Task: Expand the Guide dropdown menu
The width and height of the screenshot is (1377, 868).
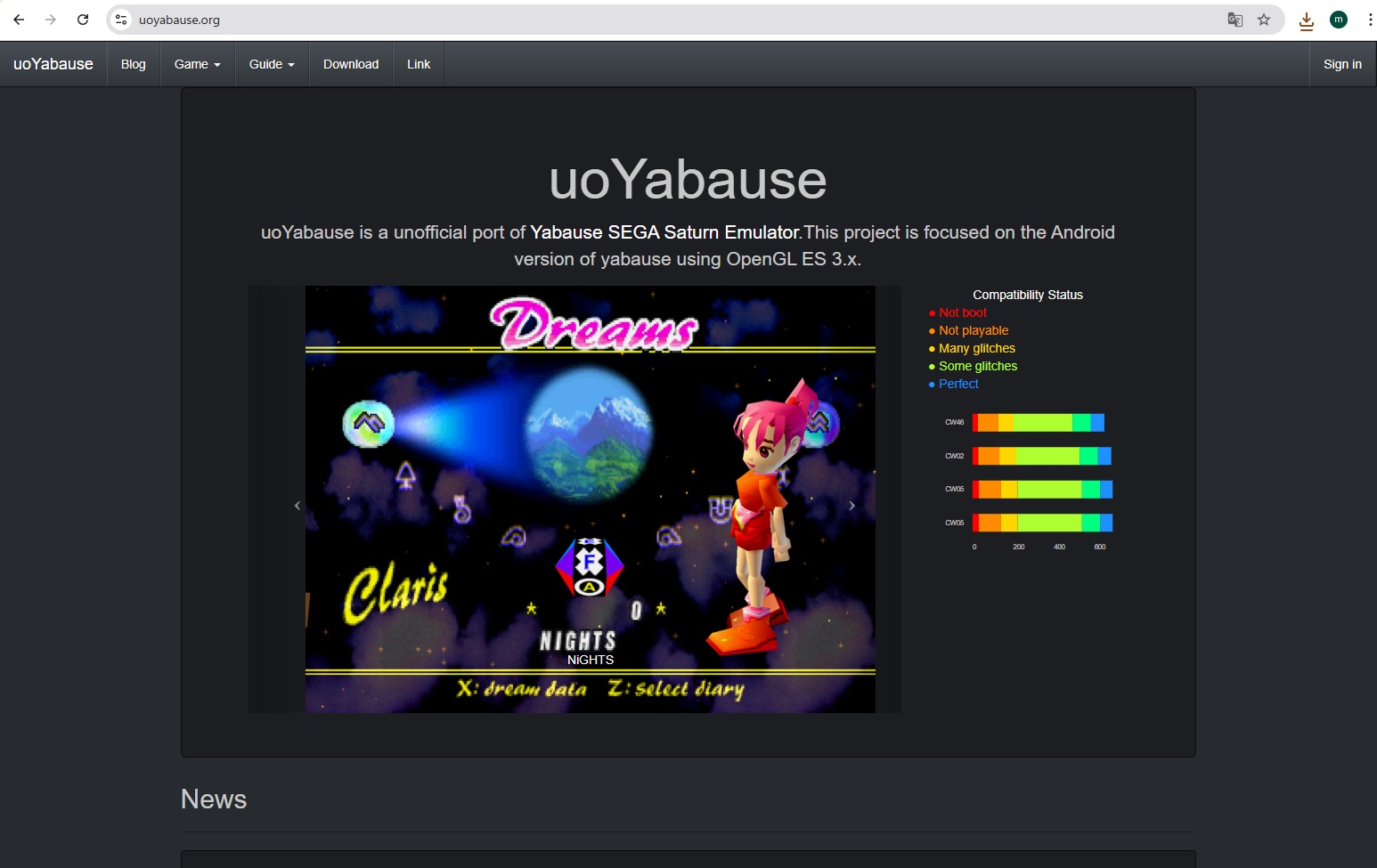Action: [272, 64]
